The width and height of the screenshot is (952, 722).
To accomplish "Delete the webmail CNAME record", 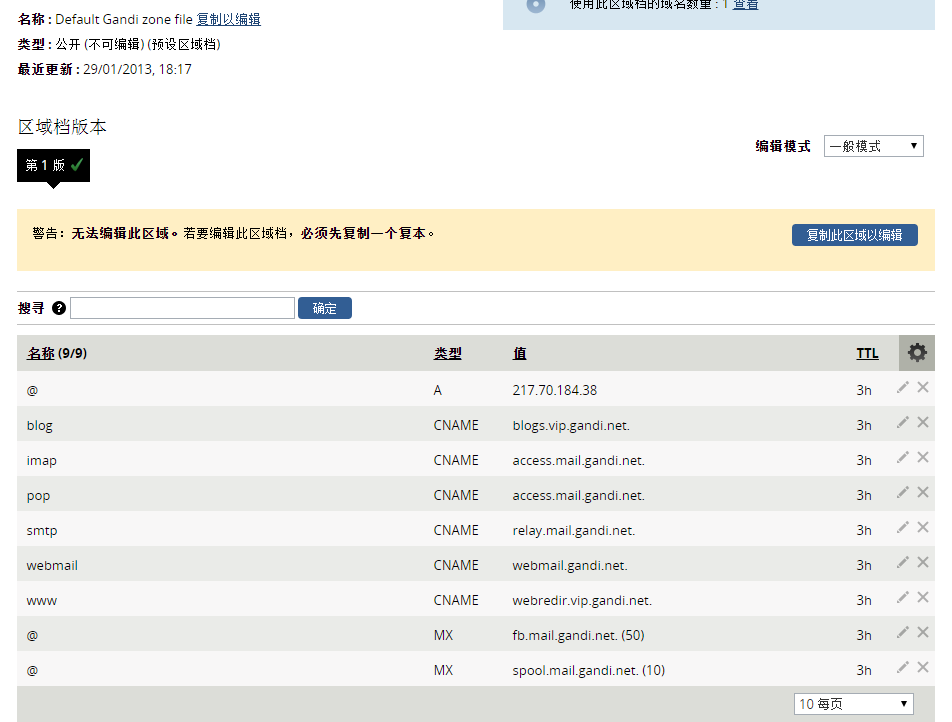I will point(923,562).
